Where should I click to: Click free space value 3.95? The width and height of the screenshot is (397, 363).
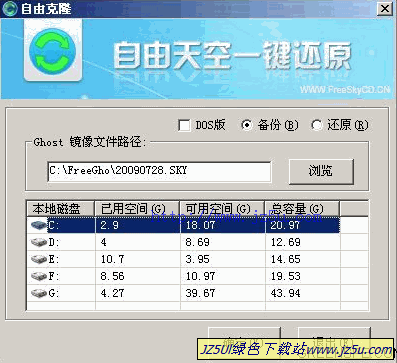(197, 259)
